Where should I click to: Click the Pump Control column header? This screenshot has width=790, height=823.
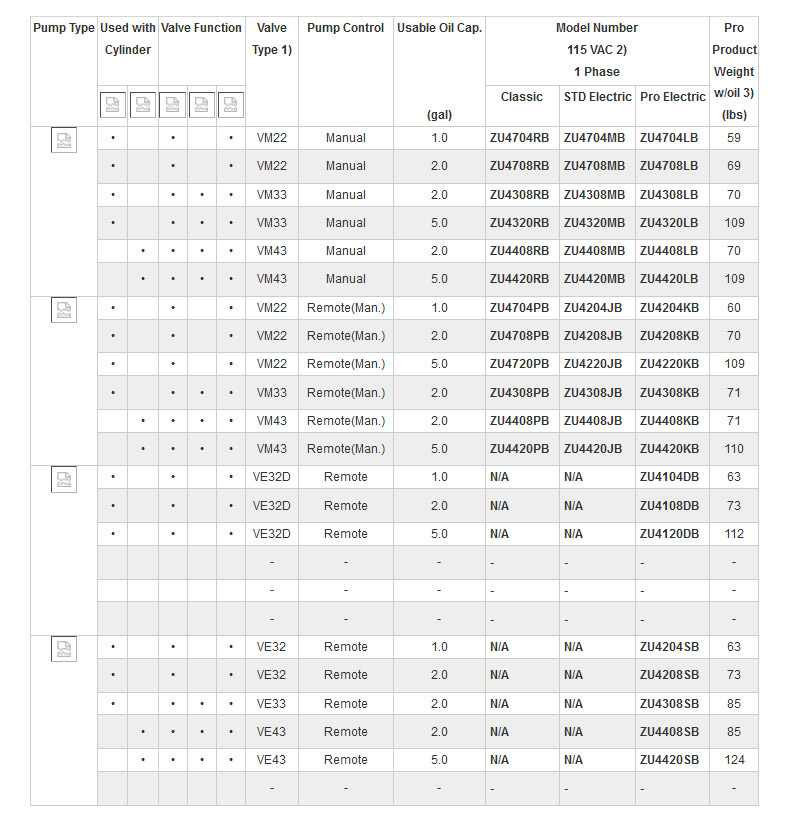point(346,28)
